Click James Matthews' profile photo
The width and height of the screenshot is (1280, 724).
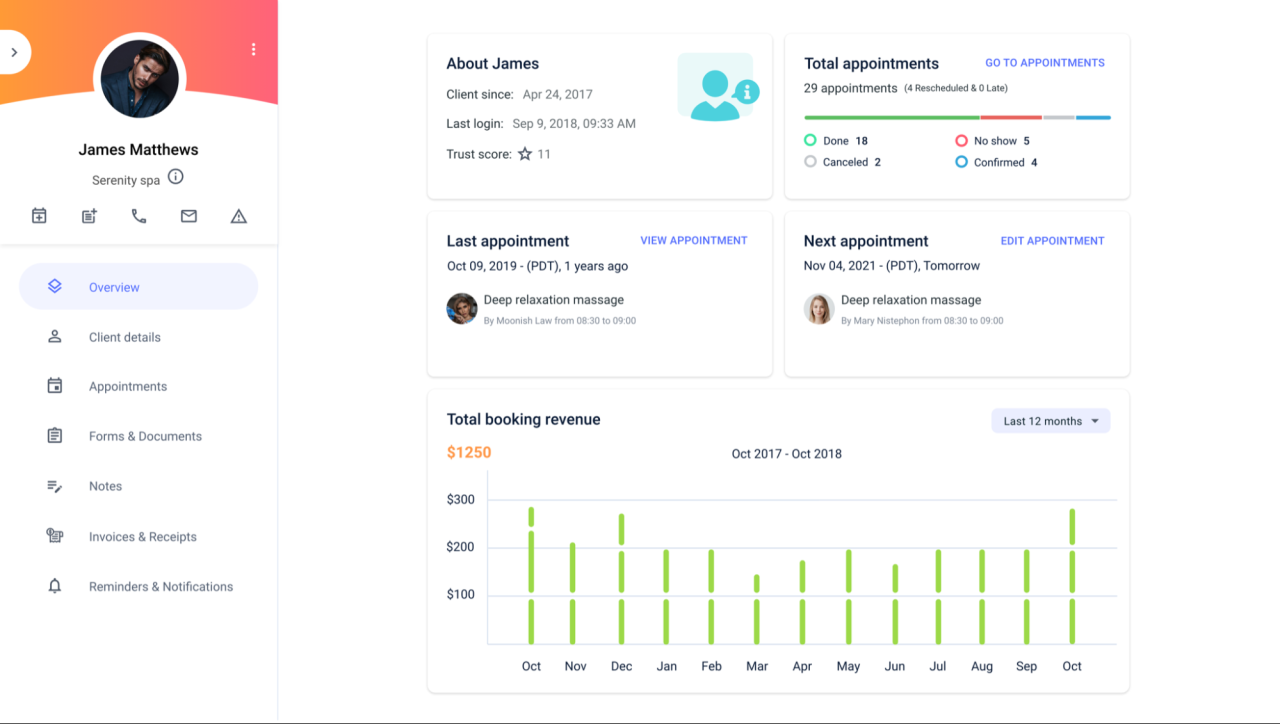(139, 79)
